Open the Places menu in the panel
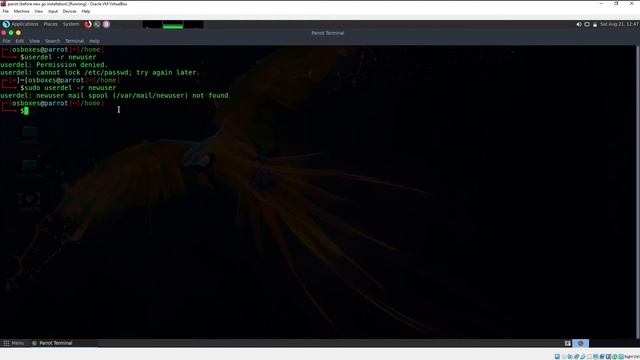Viewport: 640px width, 360px height. (x=51, y=24)
